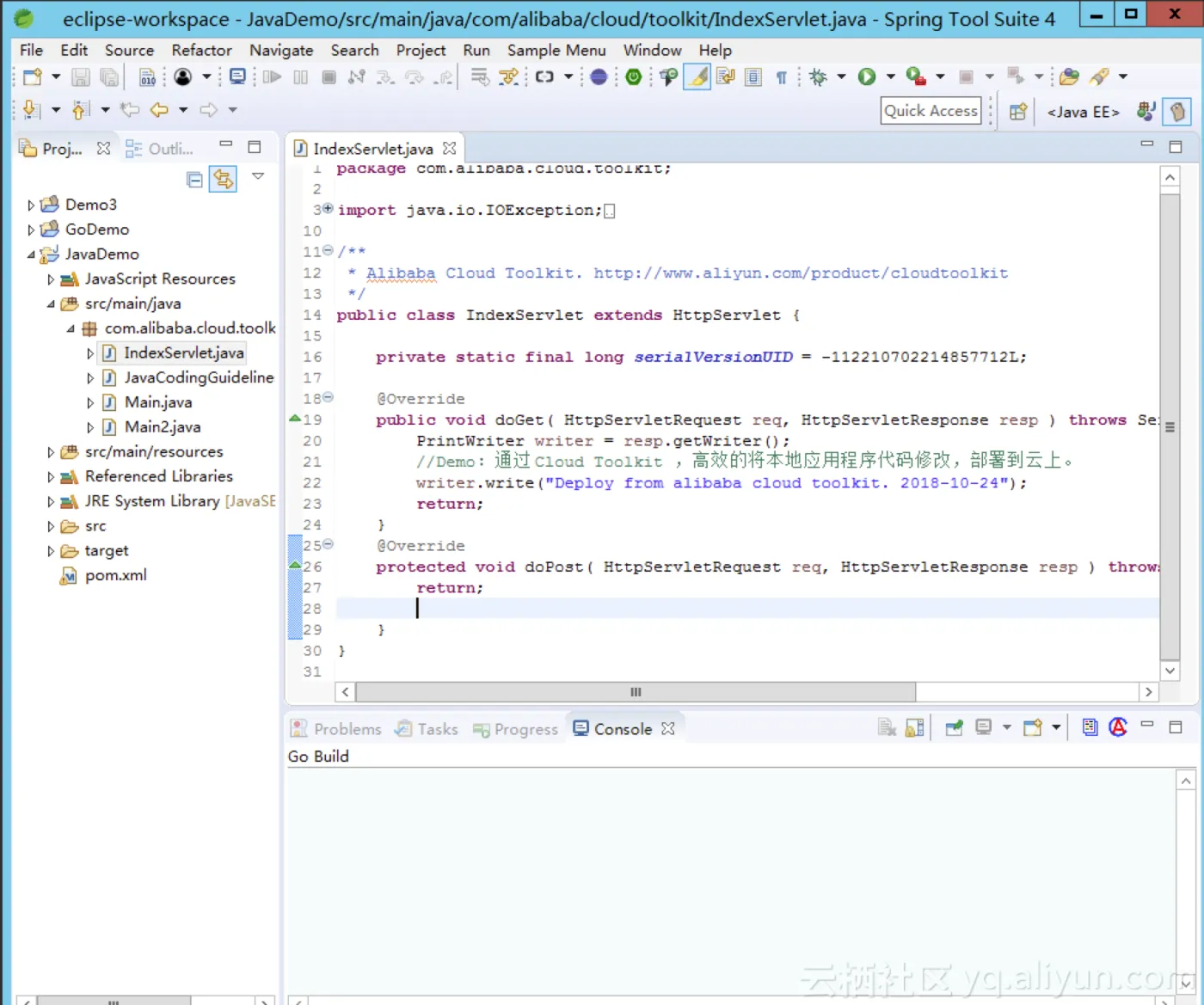The image size is (1204, 1005).
Task: Click the editor vertical scrollbar down arrow
Action: [x=1170, y=671]
